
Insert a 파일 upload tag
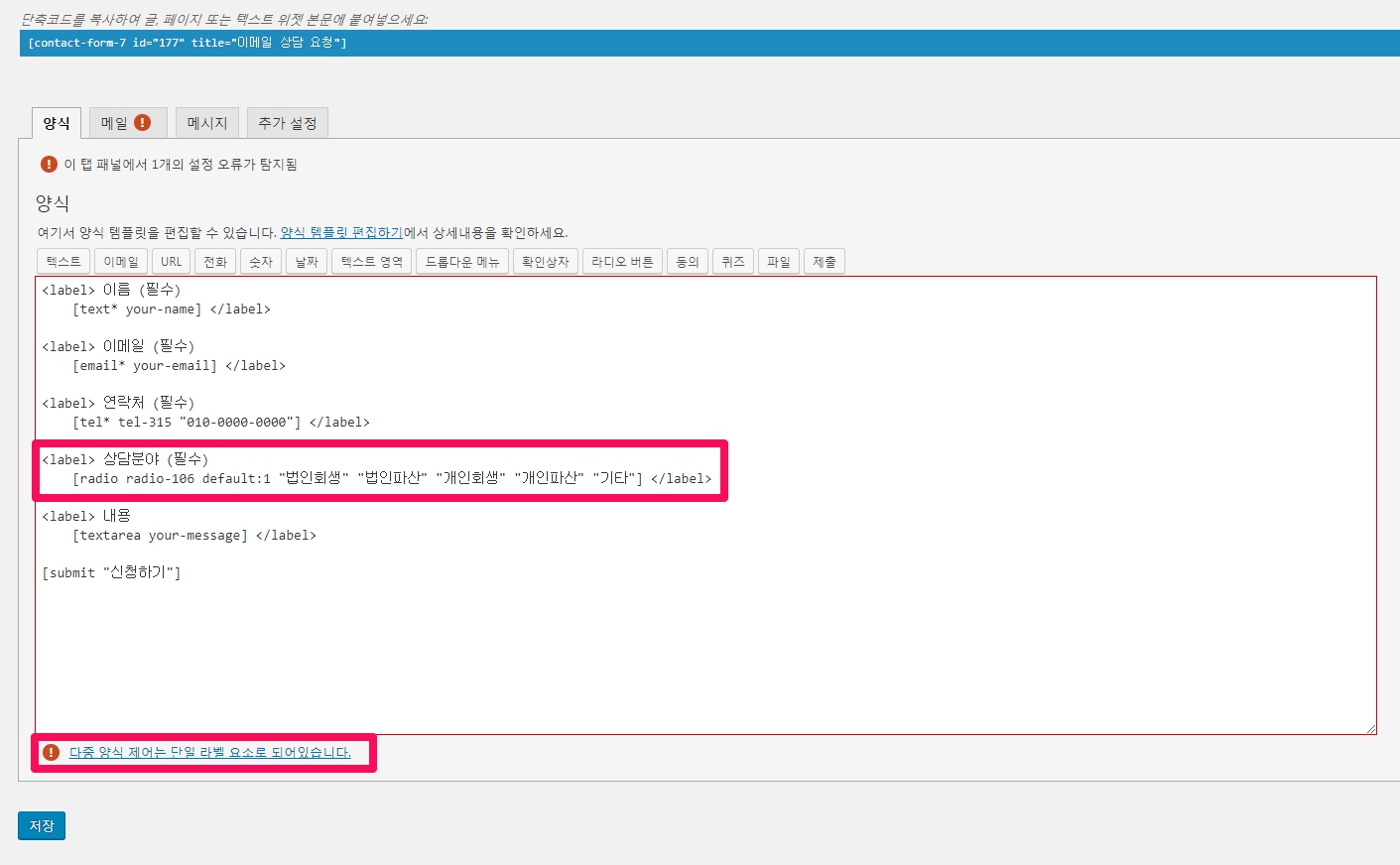tap(779, 262)
